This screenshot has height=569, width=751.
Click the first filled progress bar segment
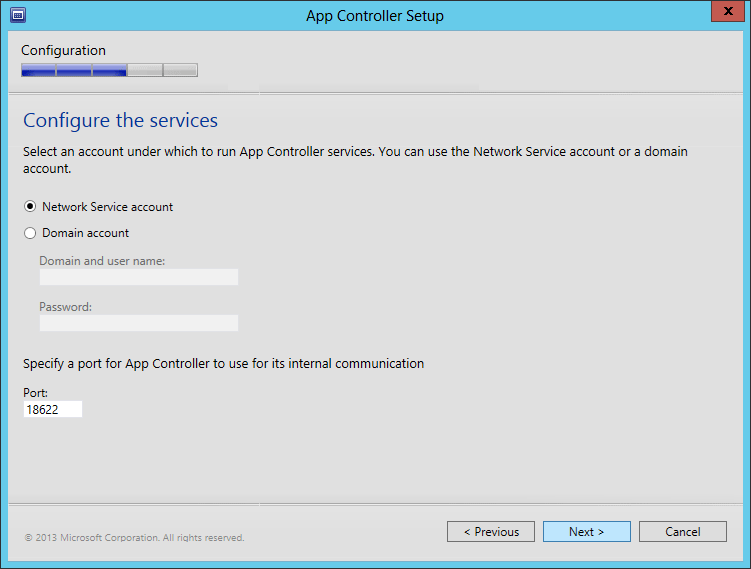[x=38, y=70]
